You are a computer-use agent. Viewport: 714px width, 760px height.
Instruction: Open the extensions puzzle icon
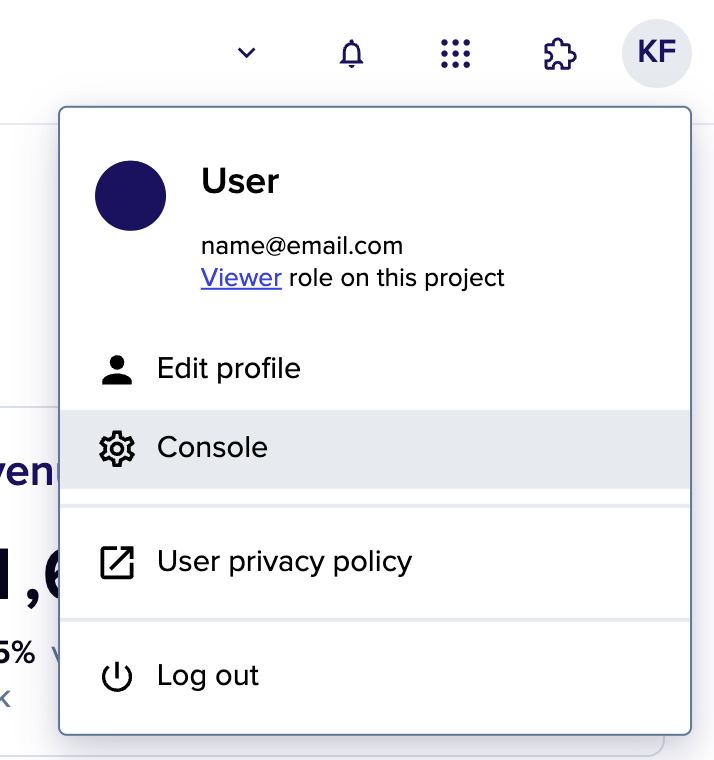pos(560,54)
